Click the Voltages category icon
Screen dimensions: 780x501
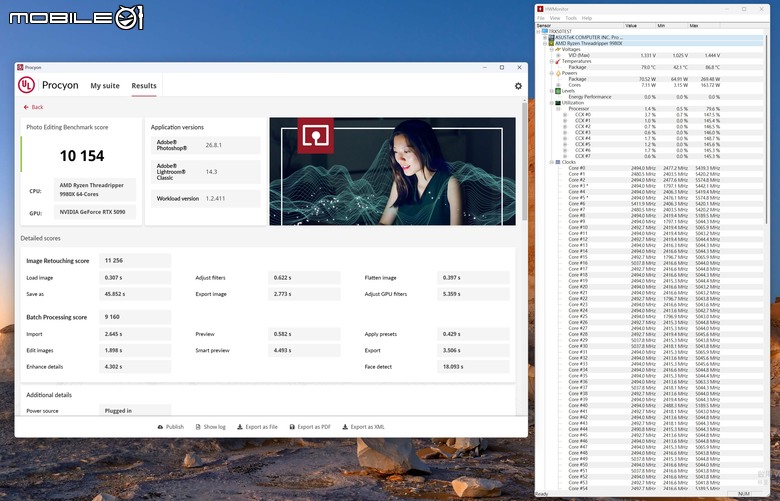pyautogui.click(x=558, y=49)
